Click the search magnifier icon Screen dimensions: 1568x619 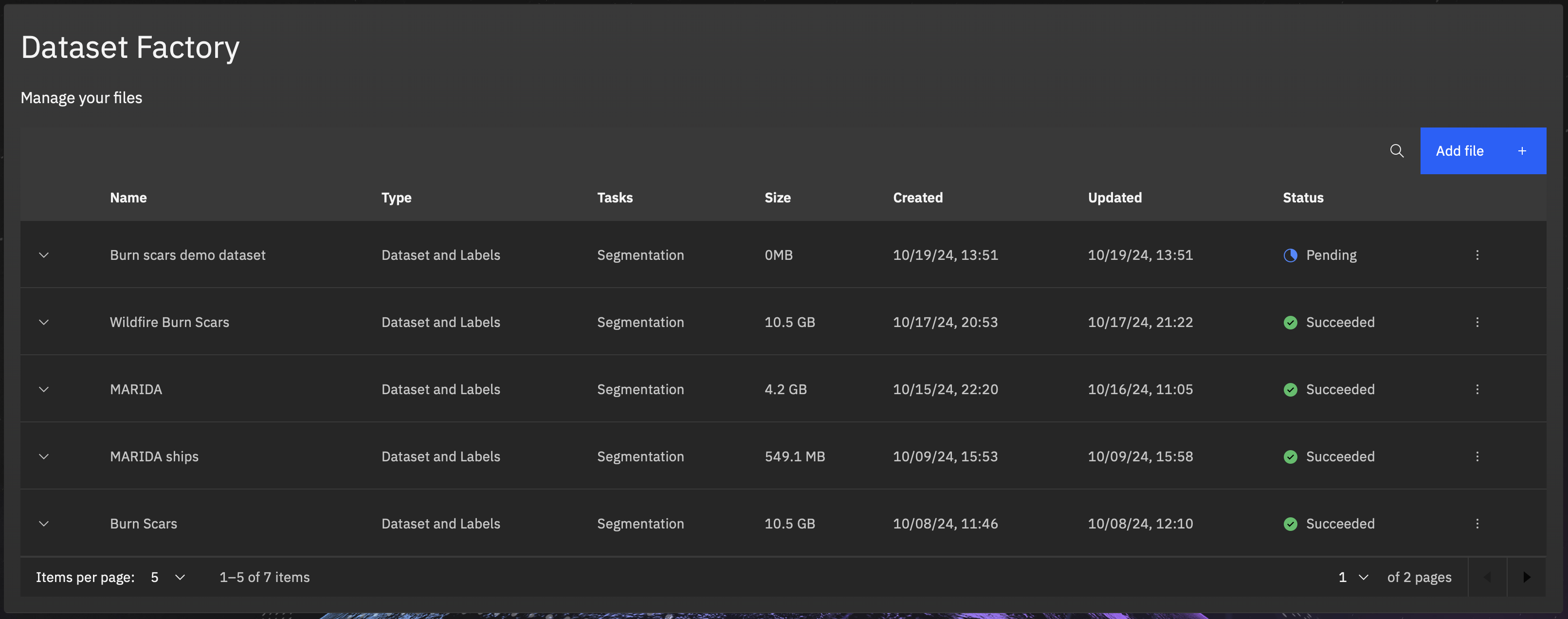(x=1396, y=150)
